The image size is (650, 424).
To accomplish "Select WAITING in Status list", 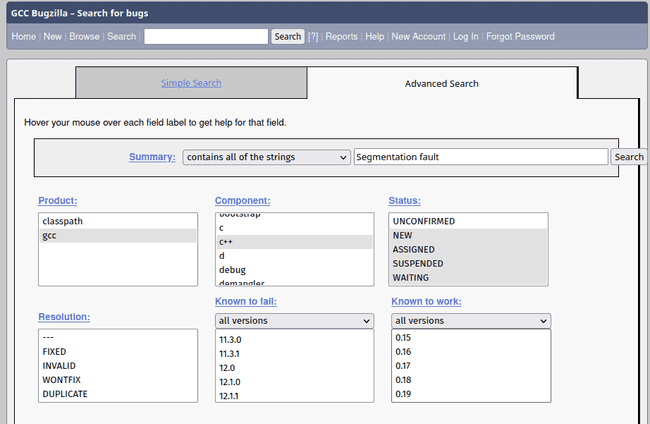I will coord(468,278).
